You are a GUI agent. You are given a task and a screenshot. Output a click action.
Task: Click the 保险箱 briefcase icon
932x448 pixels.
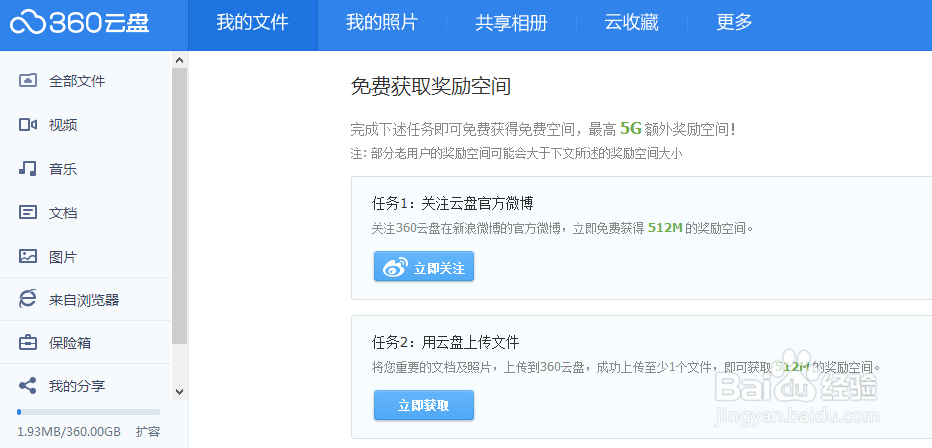tap(28, 343)
